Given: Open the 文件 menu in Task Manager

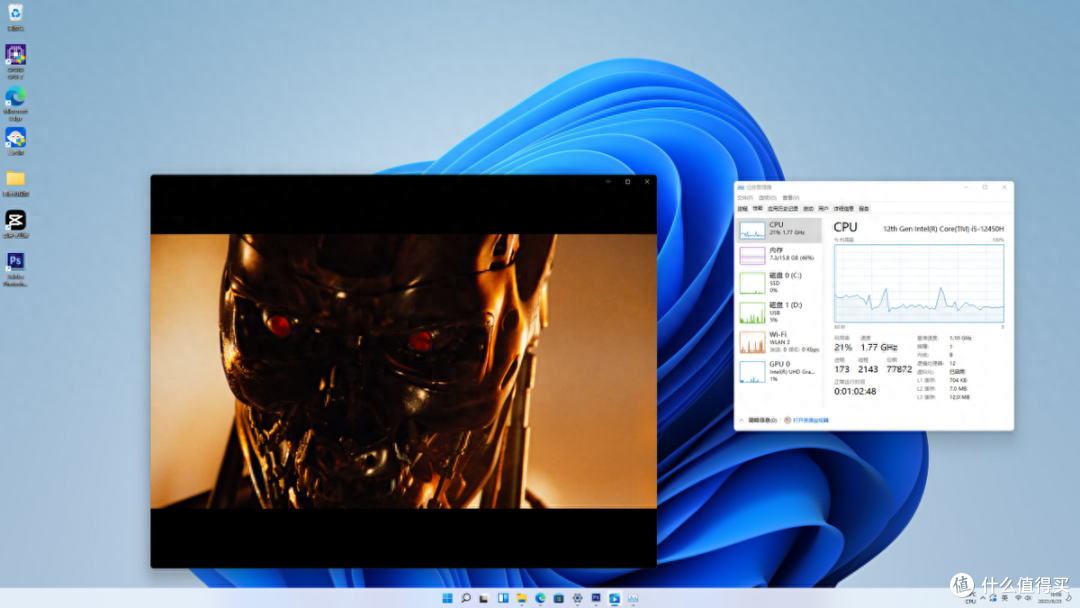Looking at the screenshot, I should [745, 198].
